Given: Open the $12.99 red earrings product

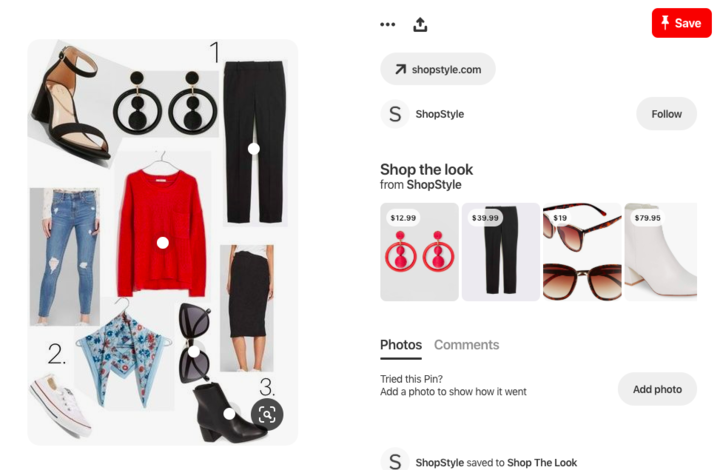Looking at the screenshot, I should [419, 252].
